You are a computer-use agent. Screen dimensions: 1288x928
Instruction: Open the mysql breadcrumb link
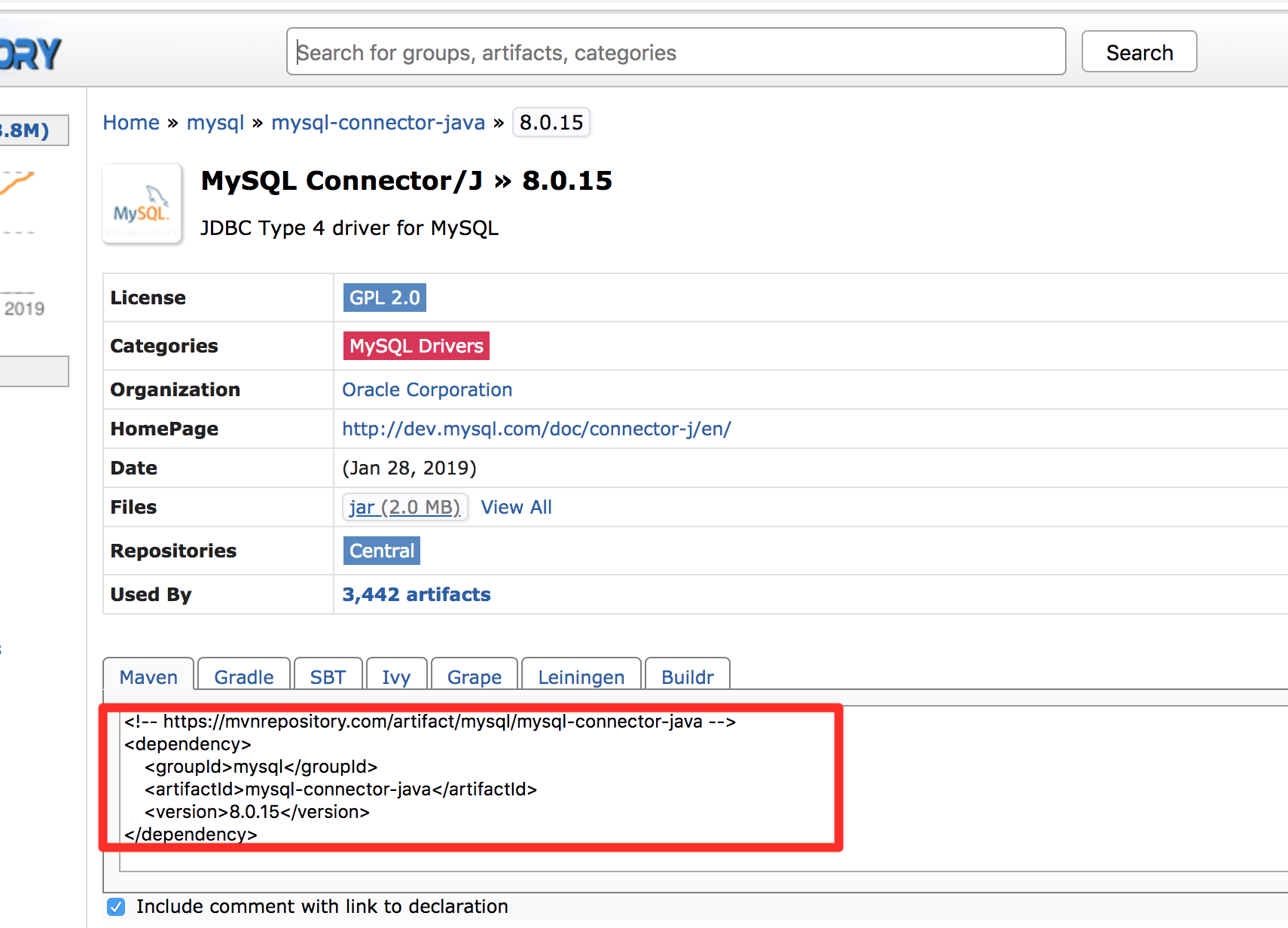pyautogui.click(x=215, y=122)
